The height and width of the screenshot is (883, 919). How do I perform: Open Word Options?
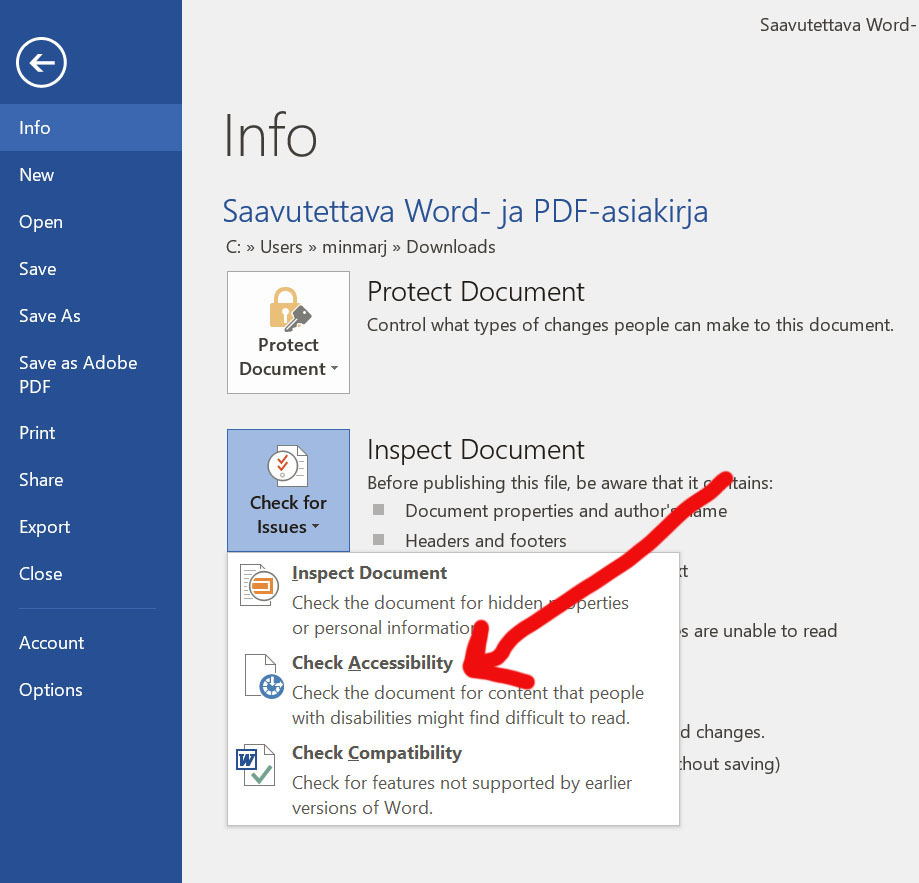coord(91,690)
